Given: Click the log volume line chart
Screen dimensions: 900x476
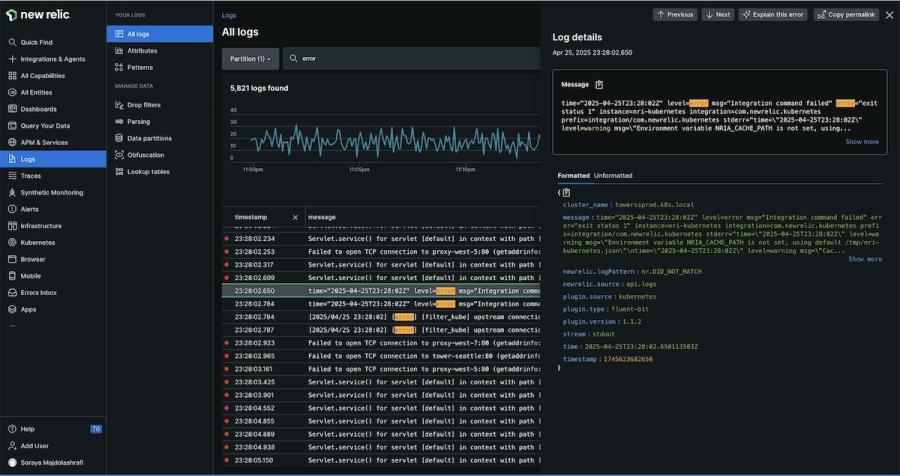Looking at the screenshot, I should coord(395,141).
